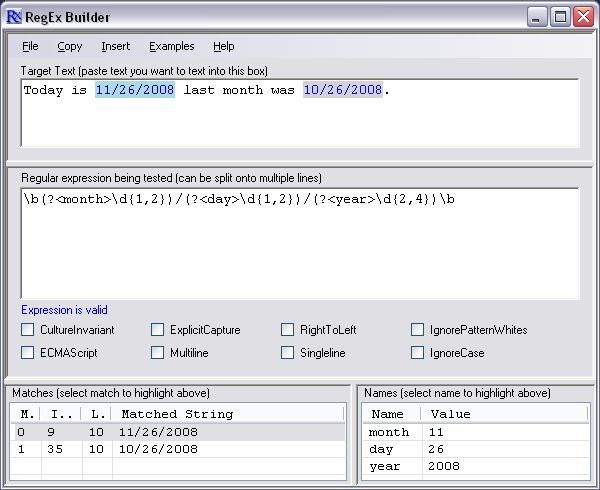Click inside the regular expression editor
Viewport: 600px width, 490px height.
click(300, 250)
